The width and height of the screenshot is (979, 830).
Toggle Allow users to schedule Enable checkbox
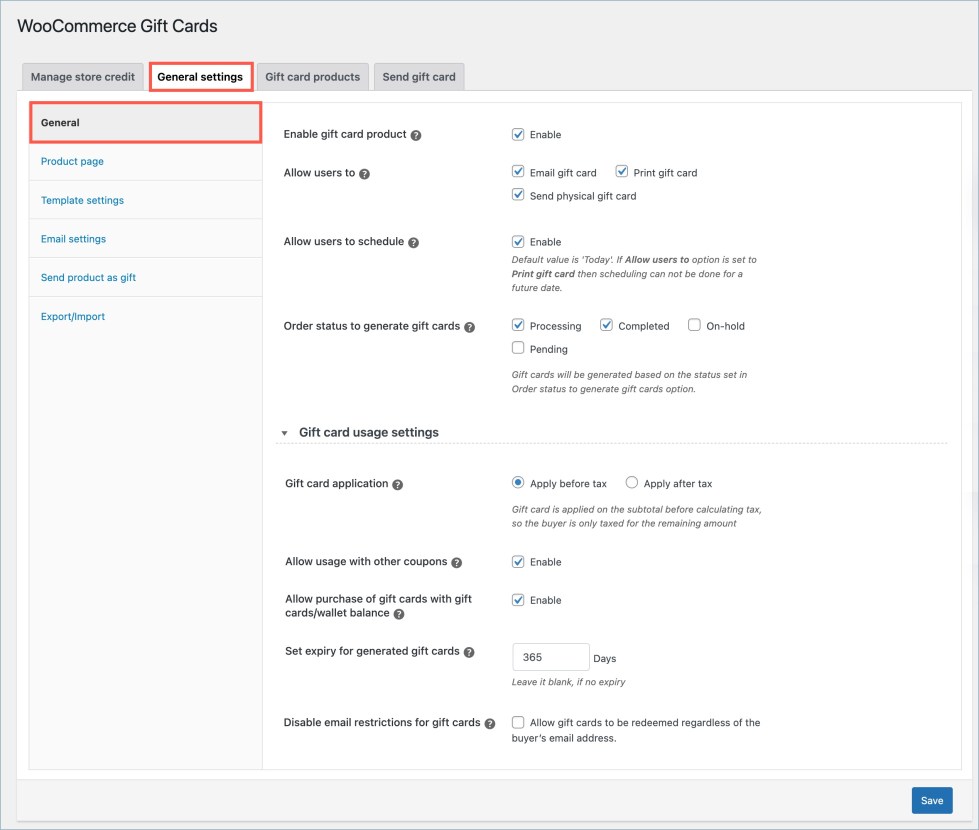[518, 242]
